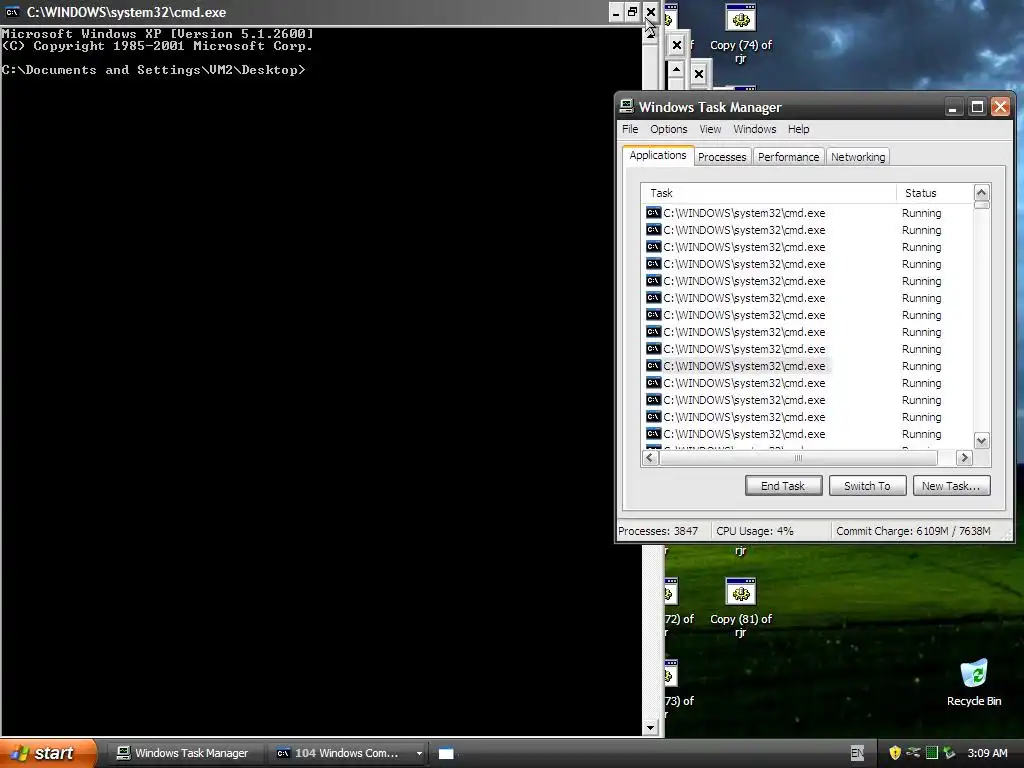
Task: Click the taskbar clock showing 3:09 AM
Action: [x=987, y=753]
